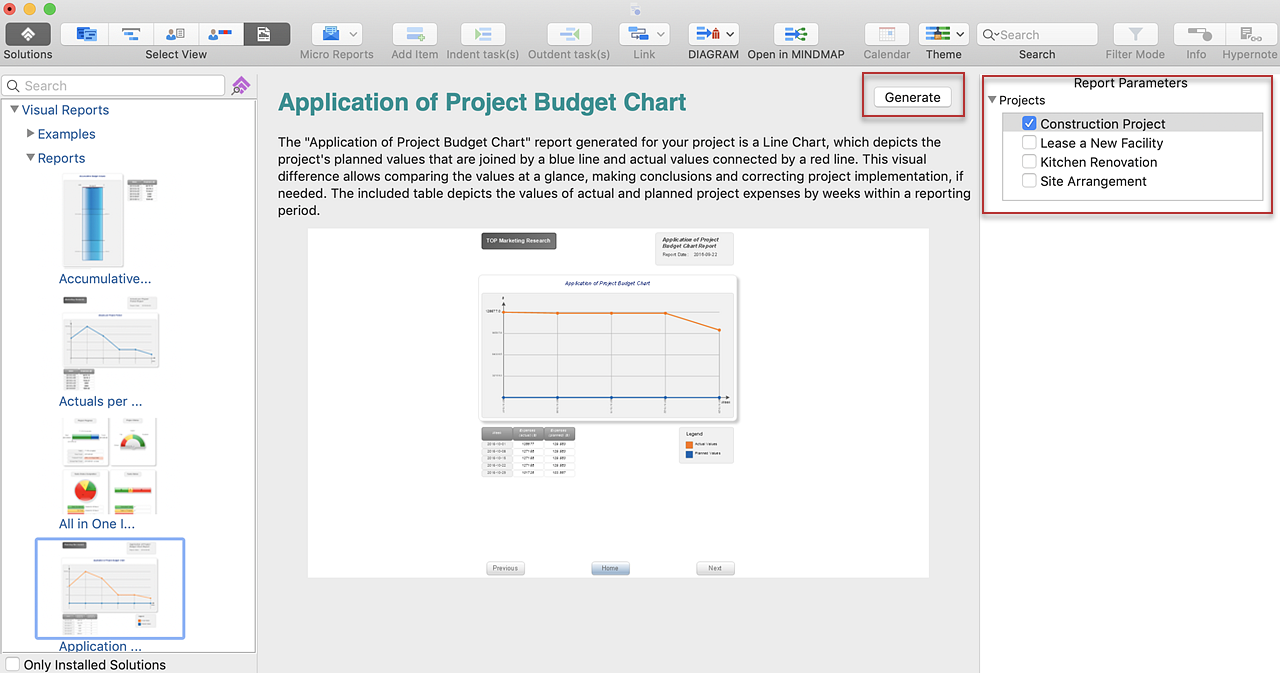Viewport: 1280px width, 673px height.
Task: Click the Reports tree label
Action: (62, 158)
